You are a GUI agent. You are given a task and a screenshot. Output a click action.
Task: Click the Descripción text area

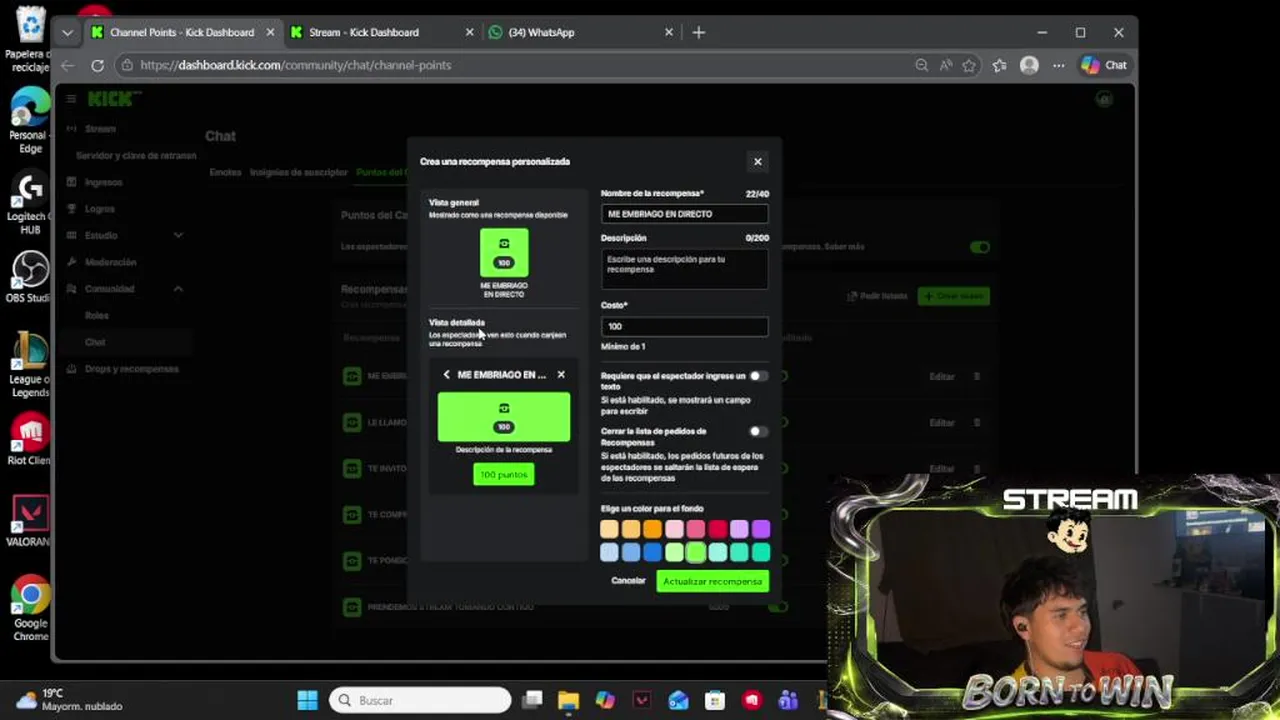coord(684,269)
